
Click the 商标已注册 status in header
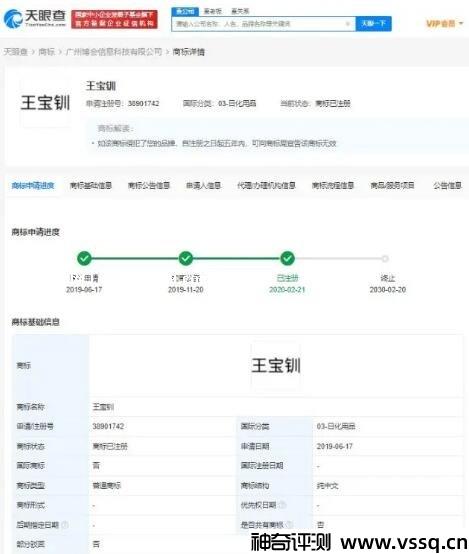tap(333, 104)
